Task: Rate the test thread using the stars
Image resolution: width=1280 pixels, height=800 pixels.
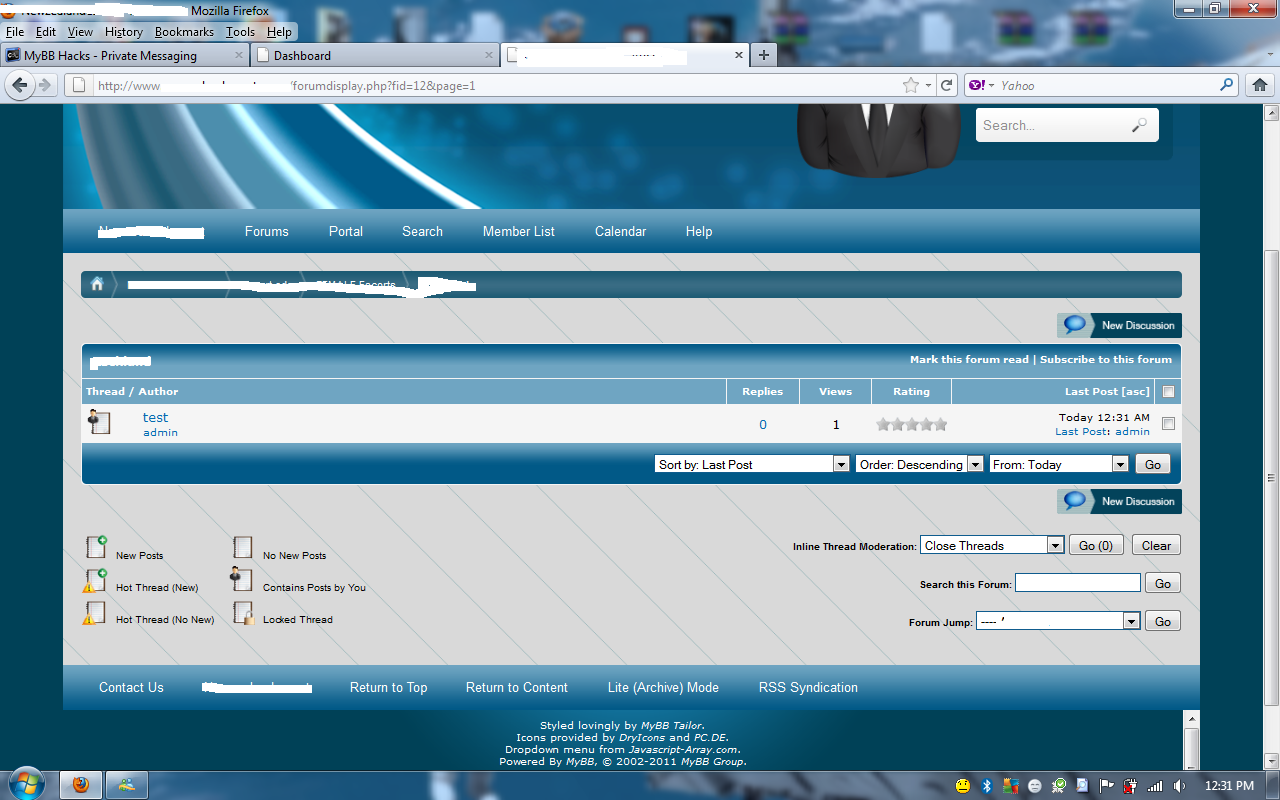Action: coord(911,425)
